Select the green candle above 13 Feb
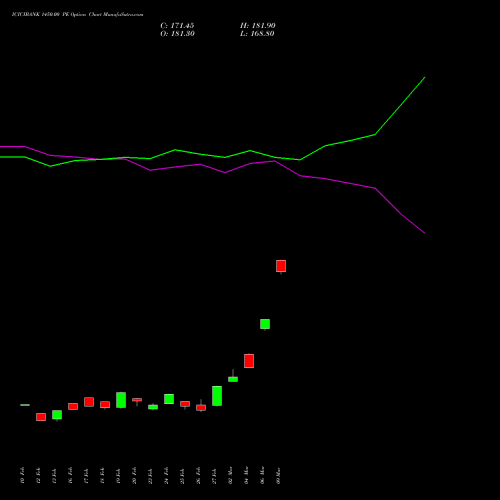The width and height of the screenshot is (500, 500). pos(57,415)
